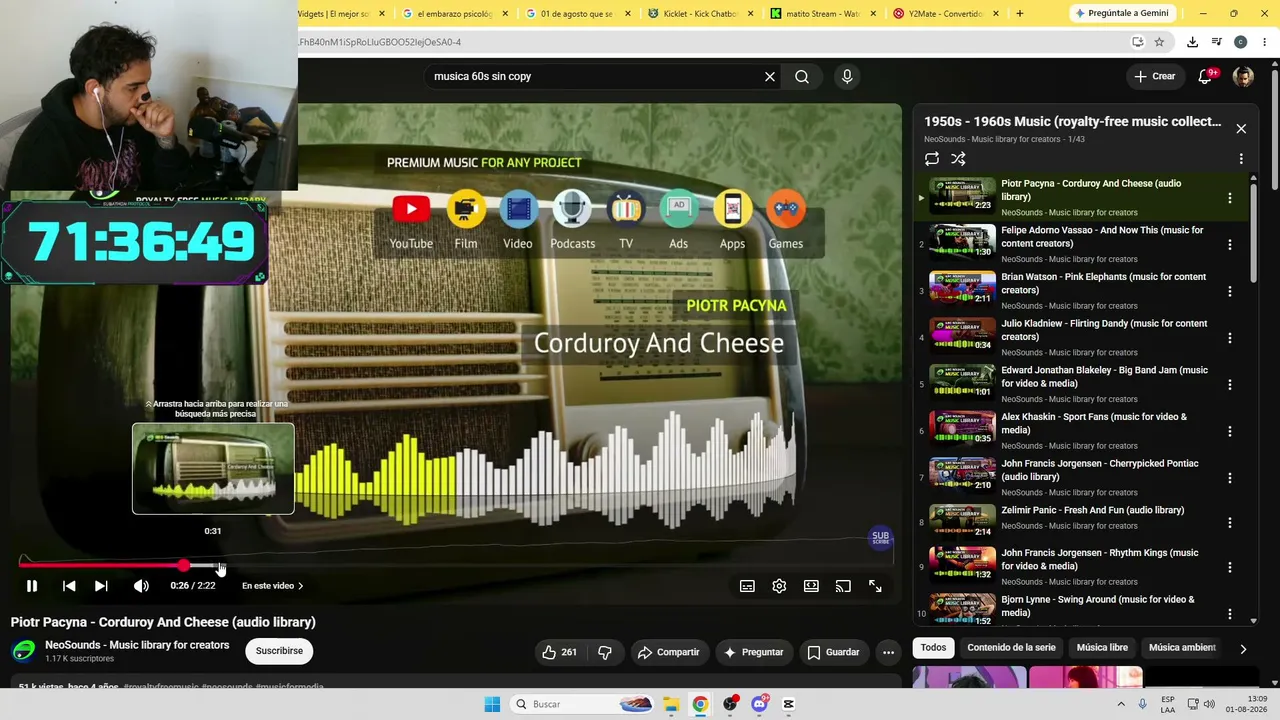Viewport: 1280px width, 720px height.
Task: Mute the video volume
Action: [141, 586]
